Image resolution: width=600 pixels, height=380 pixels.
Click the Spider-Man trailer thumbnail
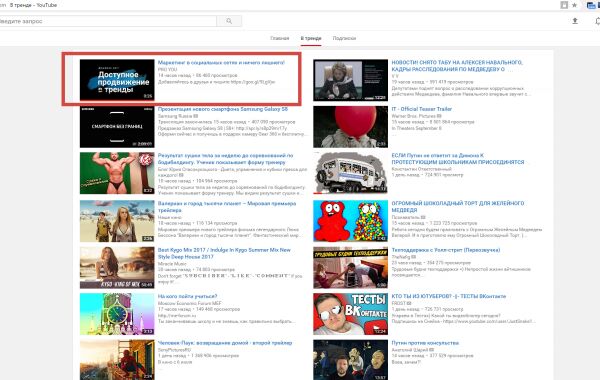coord(117,360)
